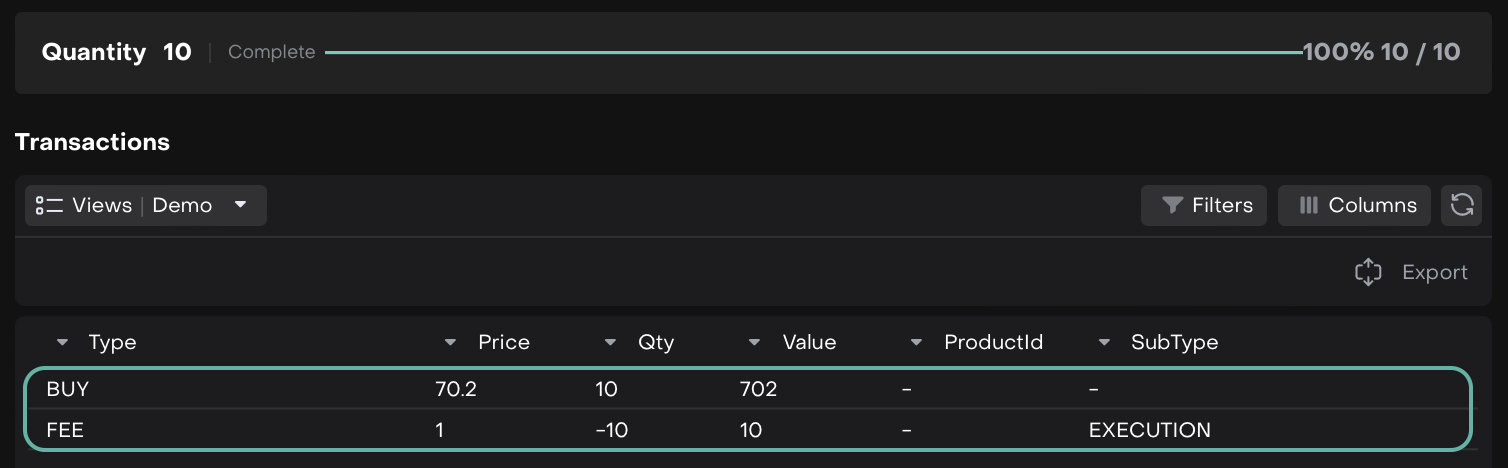The height and width of the screenshot is (468, 1508).
Task: Click the Export text link
Action: (x=1434, y=272)
